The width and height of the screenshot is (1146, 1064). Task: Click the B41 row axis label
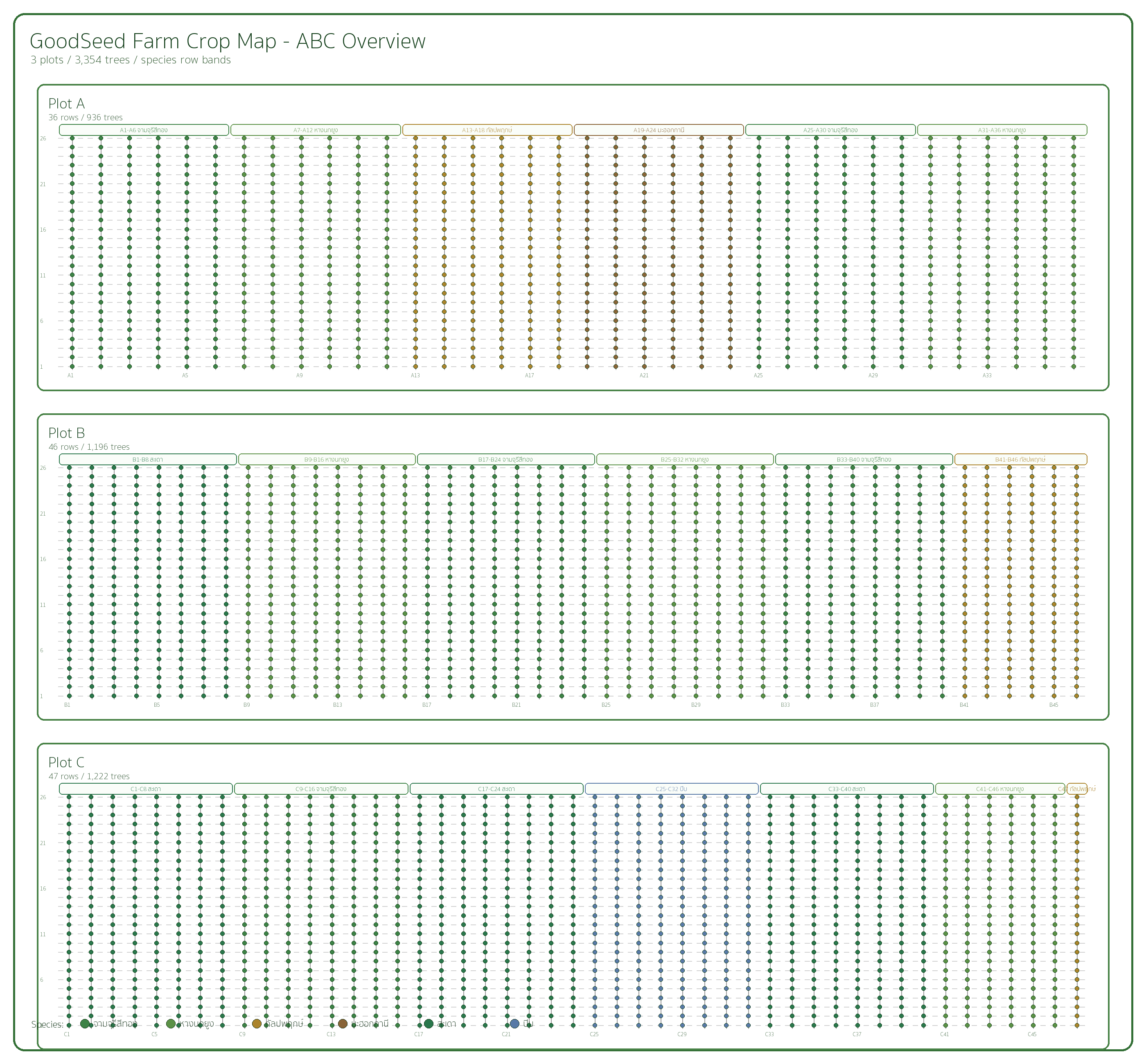(964, 705)
